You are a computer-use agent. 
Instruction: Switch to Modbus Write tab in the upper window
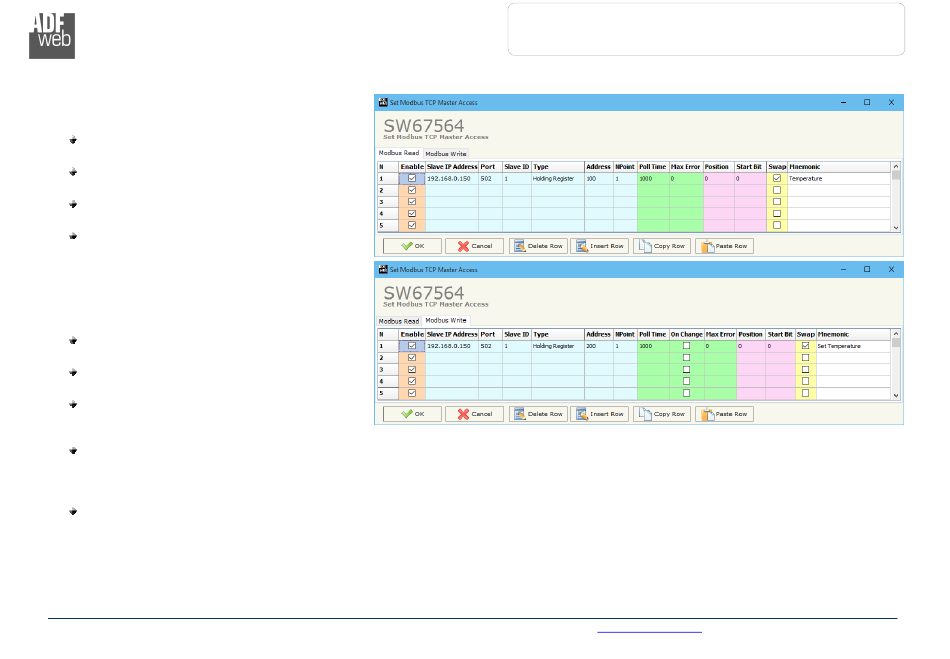click(x=446, y=154)
